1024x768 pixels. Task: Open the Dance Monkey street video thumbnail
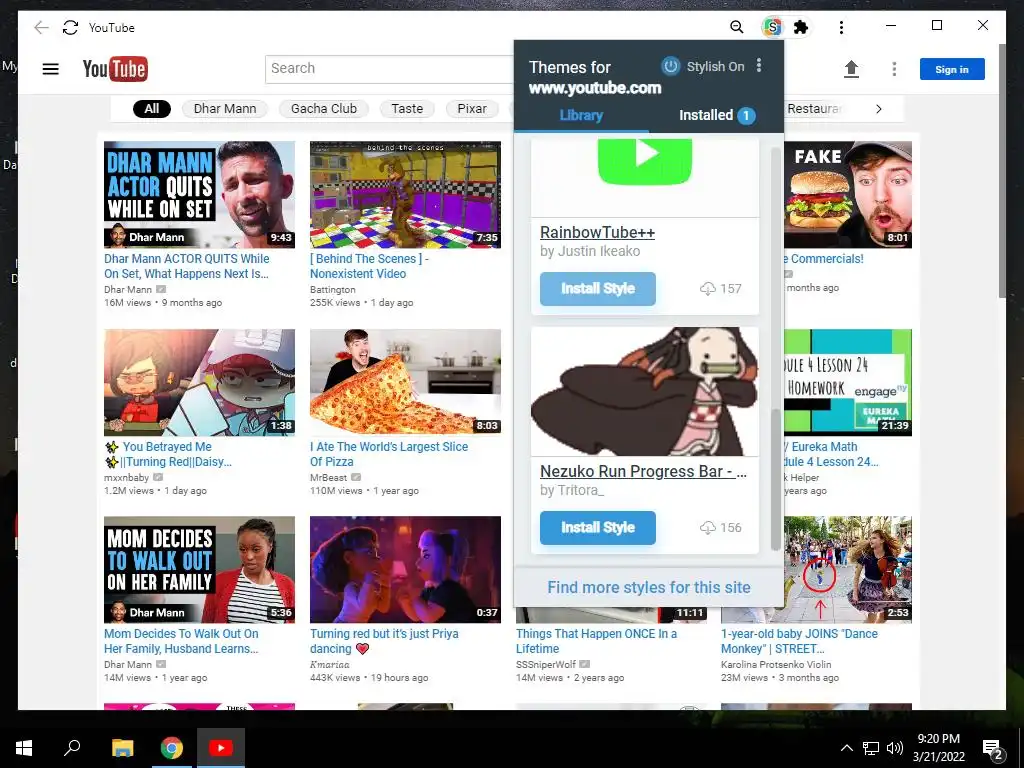848,569
